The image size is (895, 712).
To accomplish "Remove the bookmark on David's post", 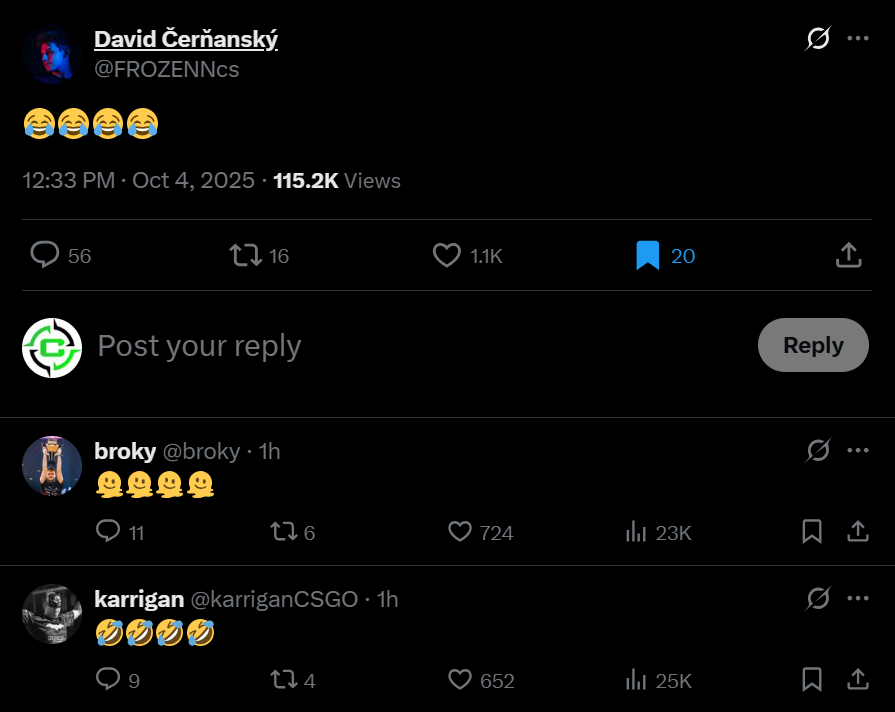I will 647,255.
